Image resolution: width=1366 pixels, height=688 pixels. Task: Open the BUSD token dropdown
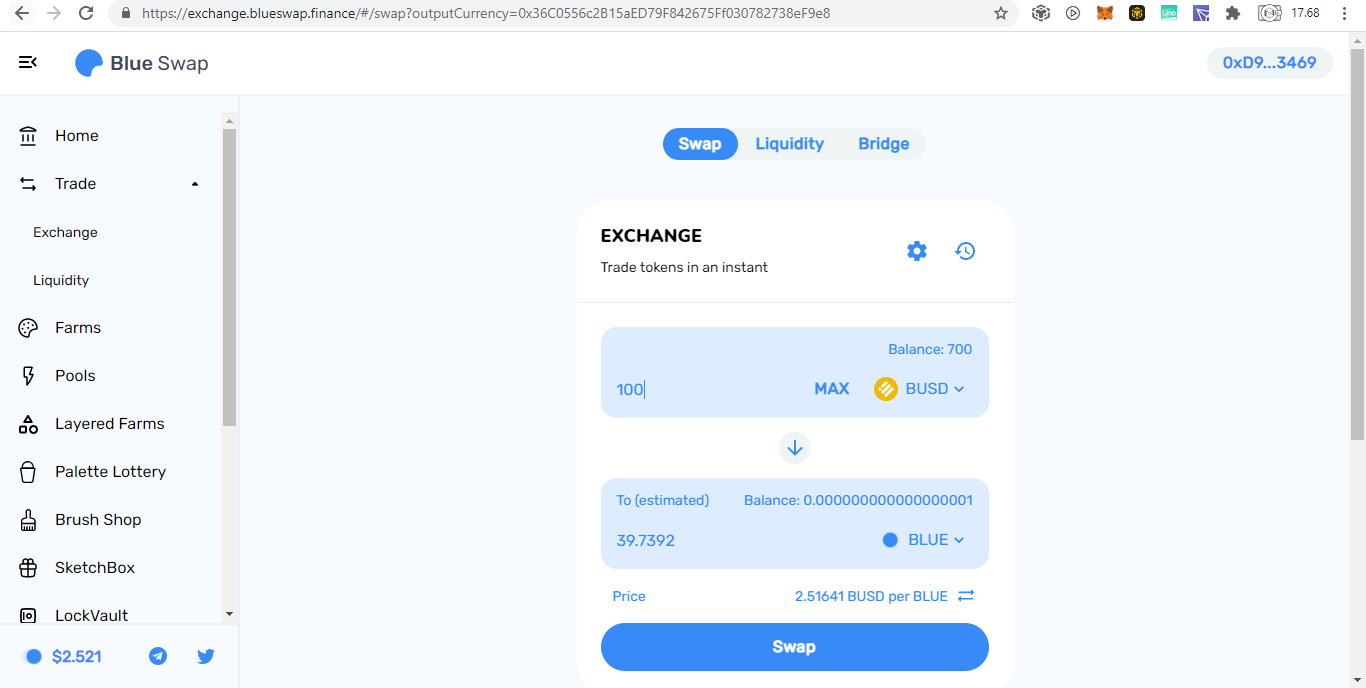pos(920,389)
